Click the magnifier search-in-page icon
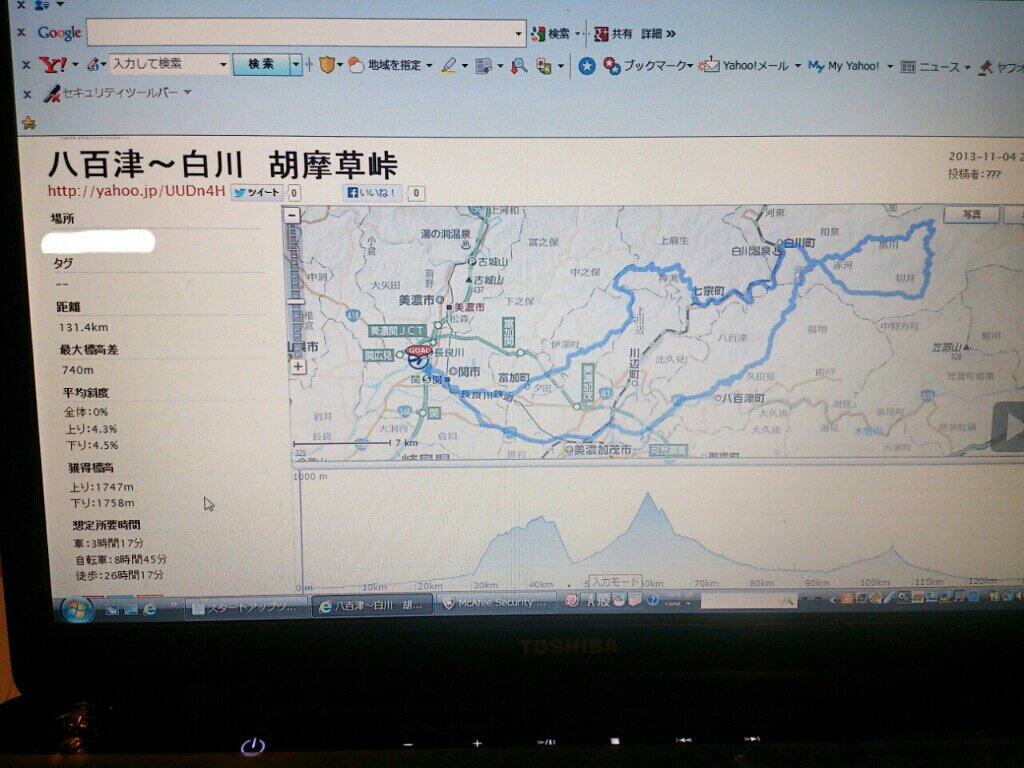Screen dimensions: 1024x768 [x=519, y=65]
